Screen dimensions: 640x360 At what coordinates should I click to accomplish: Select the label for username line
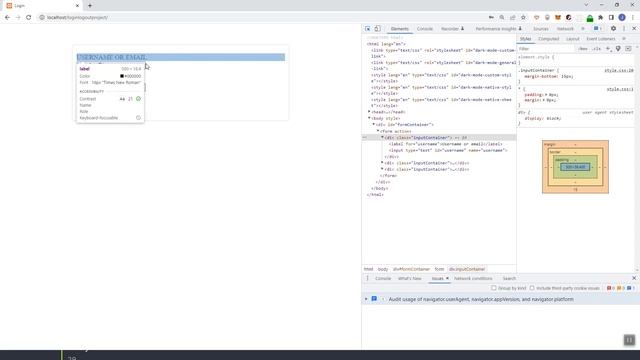click(x=445, y=144)
